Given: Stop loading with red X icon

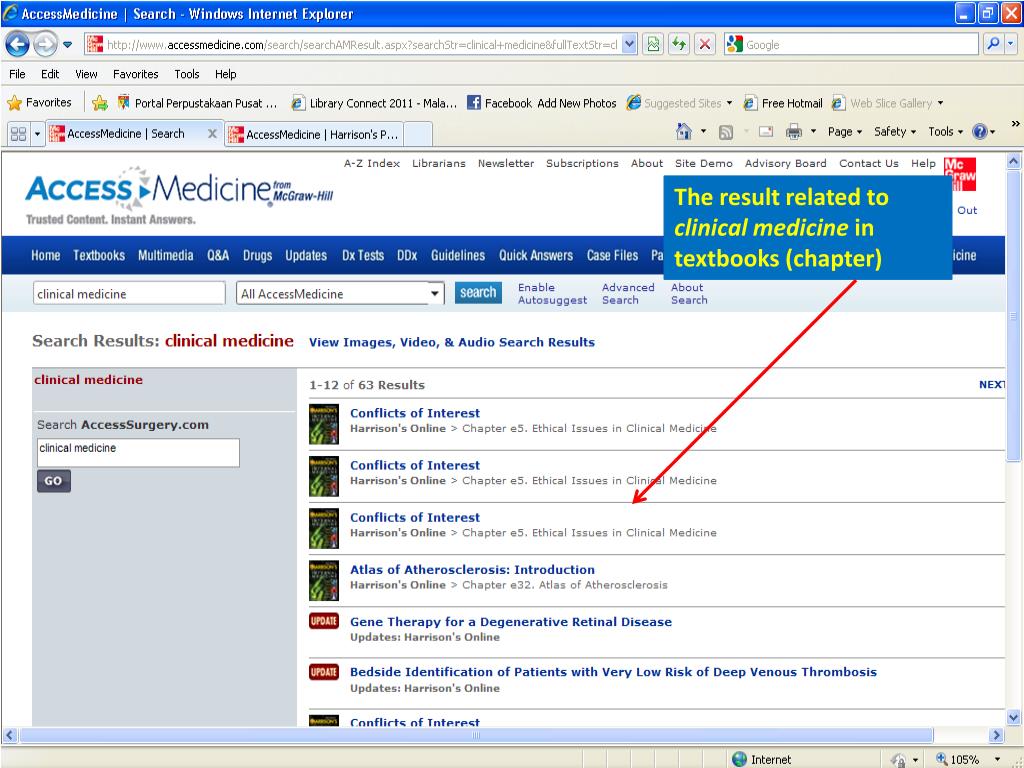Looking at the screenshot, I should pyautogui.click(x=705, y=44).
